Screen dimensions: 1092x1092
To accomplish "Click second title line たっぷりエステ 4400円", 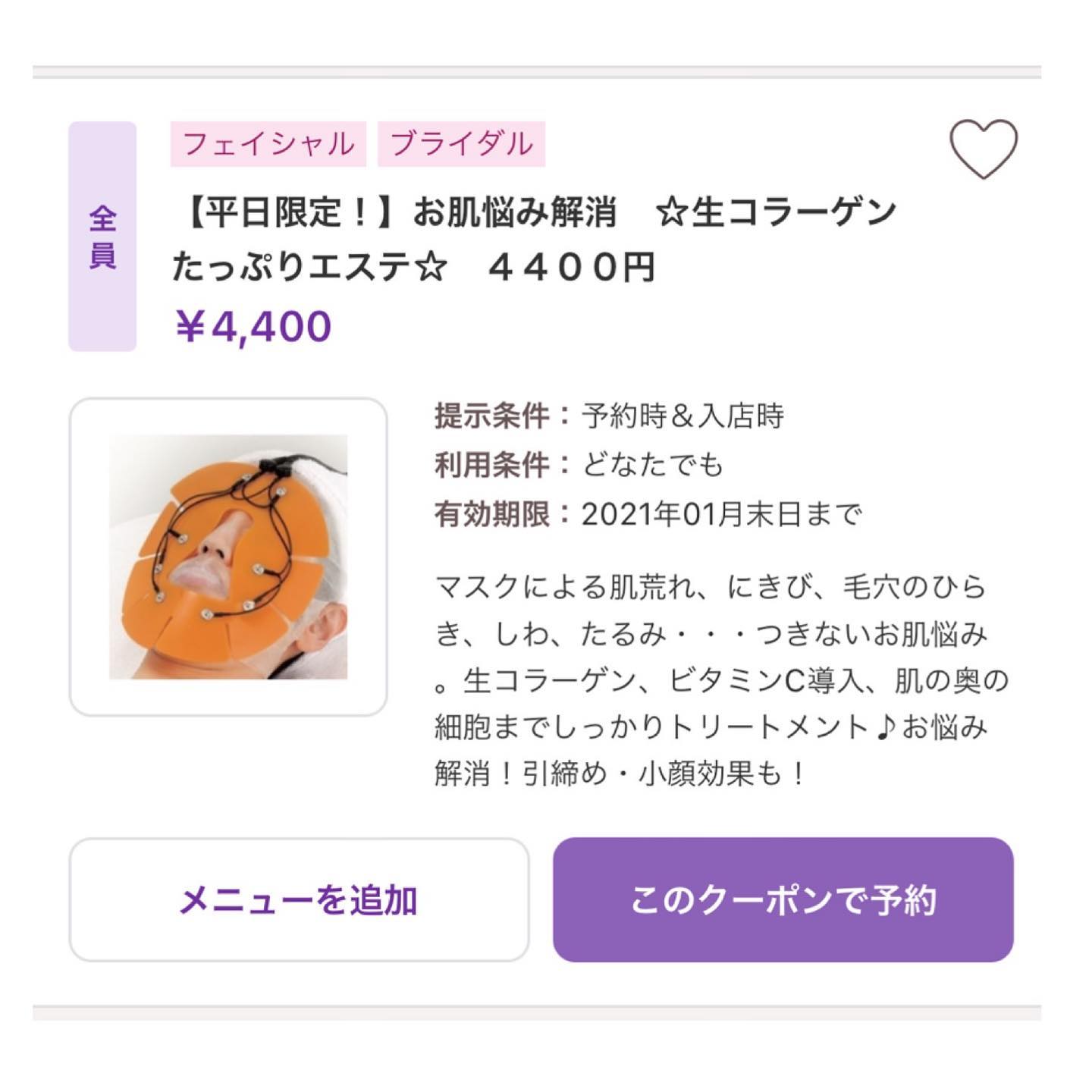I will tap(413, 266).
